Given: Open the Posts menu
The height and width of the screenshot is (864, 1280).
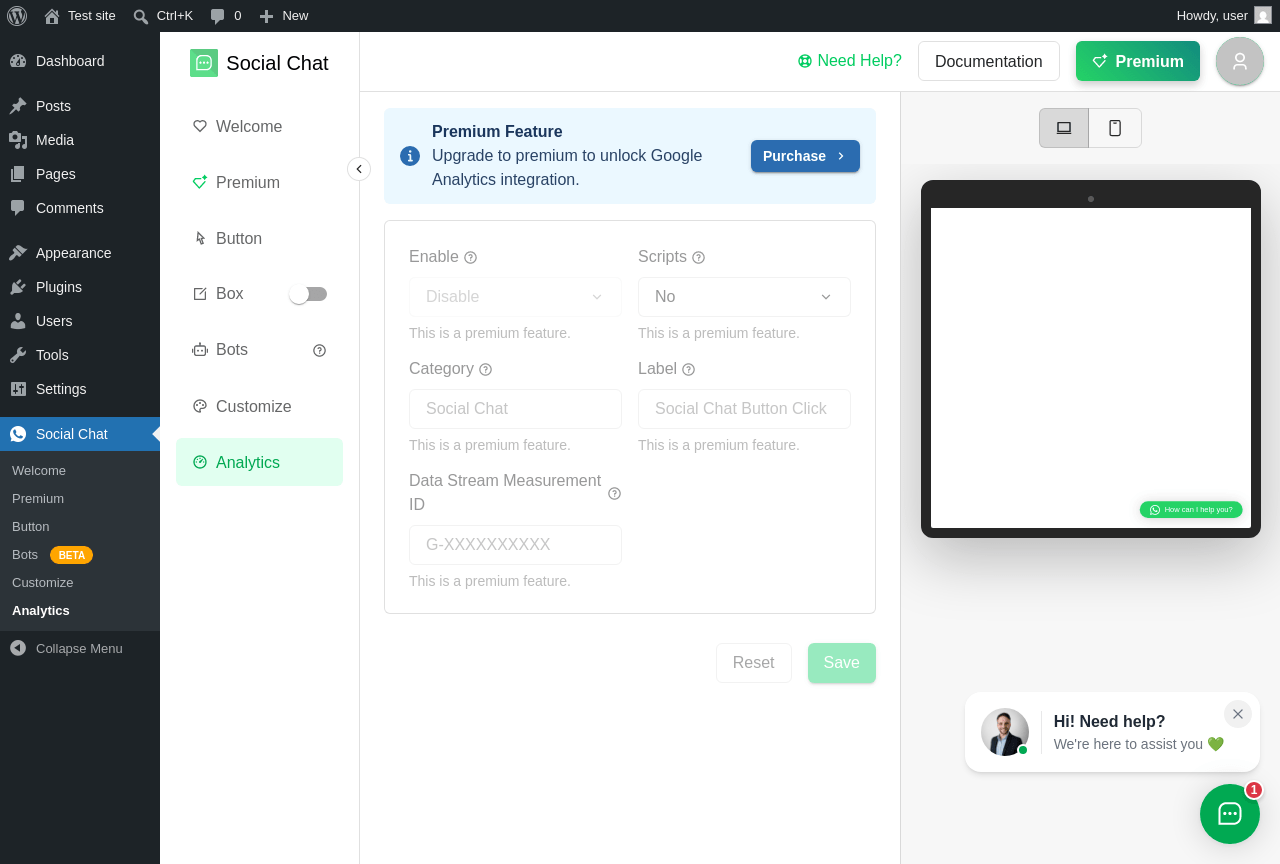Looking at the screenshot, I should tap(80, 106).
